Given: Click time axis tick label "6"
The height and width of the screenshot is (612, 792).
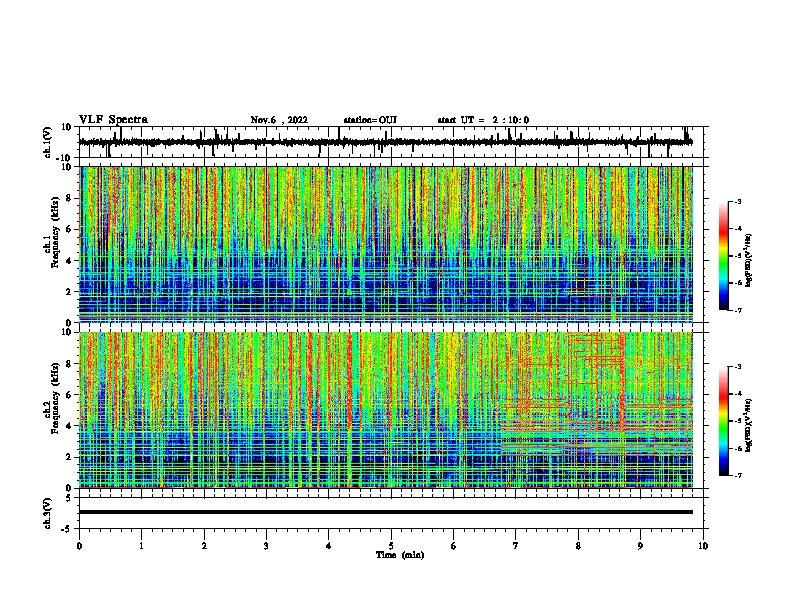Looking at the screenshot, I should (454, 546).
